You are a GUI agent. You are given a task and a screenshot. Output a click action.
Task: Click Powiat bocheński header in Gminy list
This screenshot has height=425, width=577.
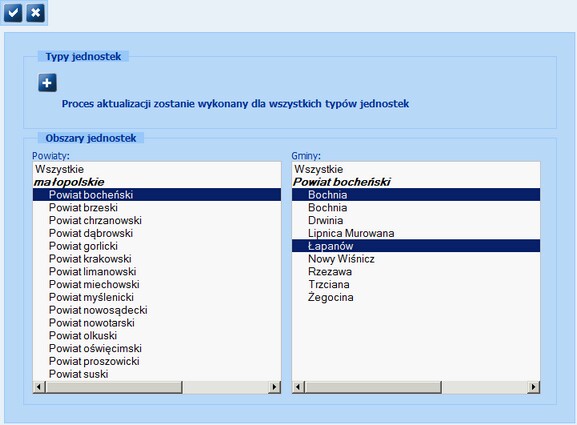pos(416,182)
